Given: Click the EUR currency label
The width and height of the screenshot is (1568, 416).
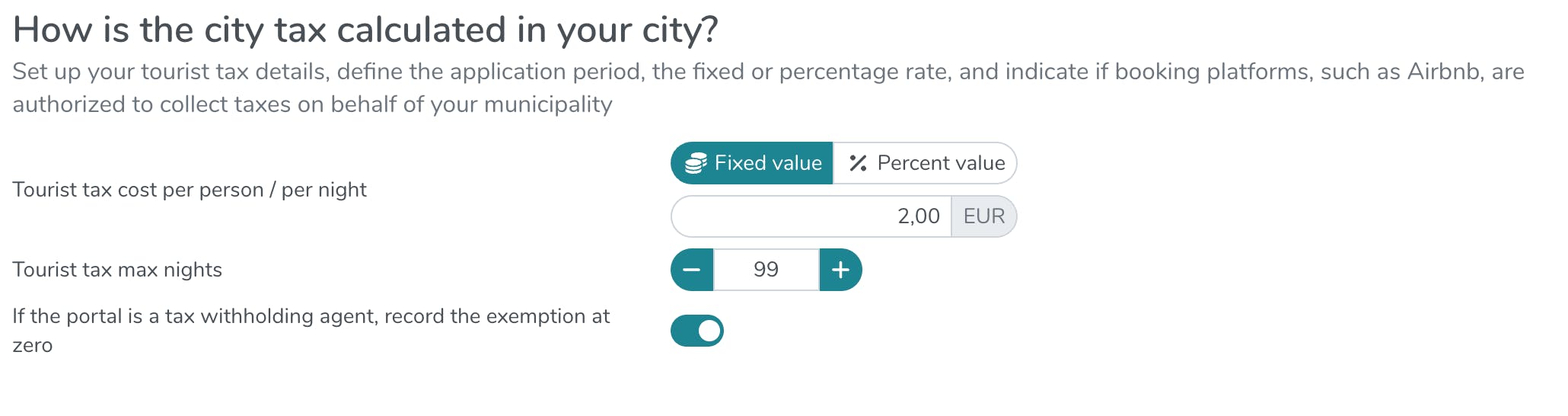Looking at the screenshot, I should (983, 217).
